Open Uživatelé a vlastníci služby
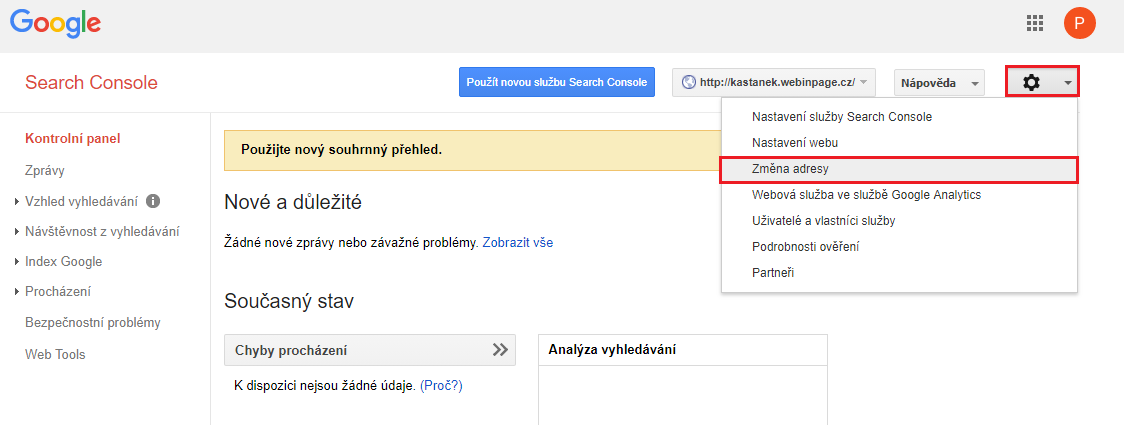 [823, 221]
